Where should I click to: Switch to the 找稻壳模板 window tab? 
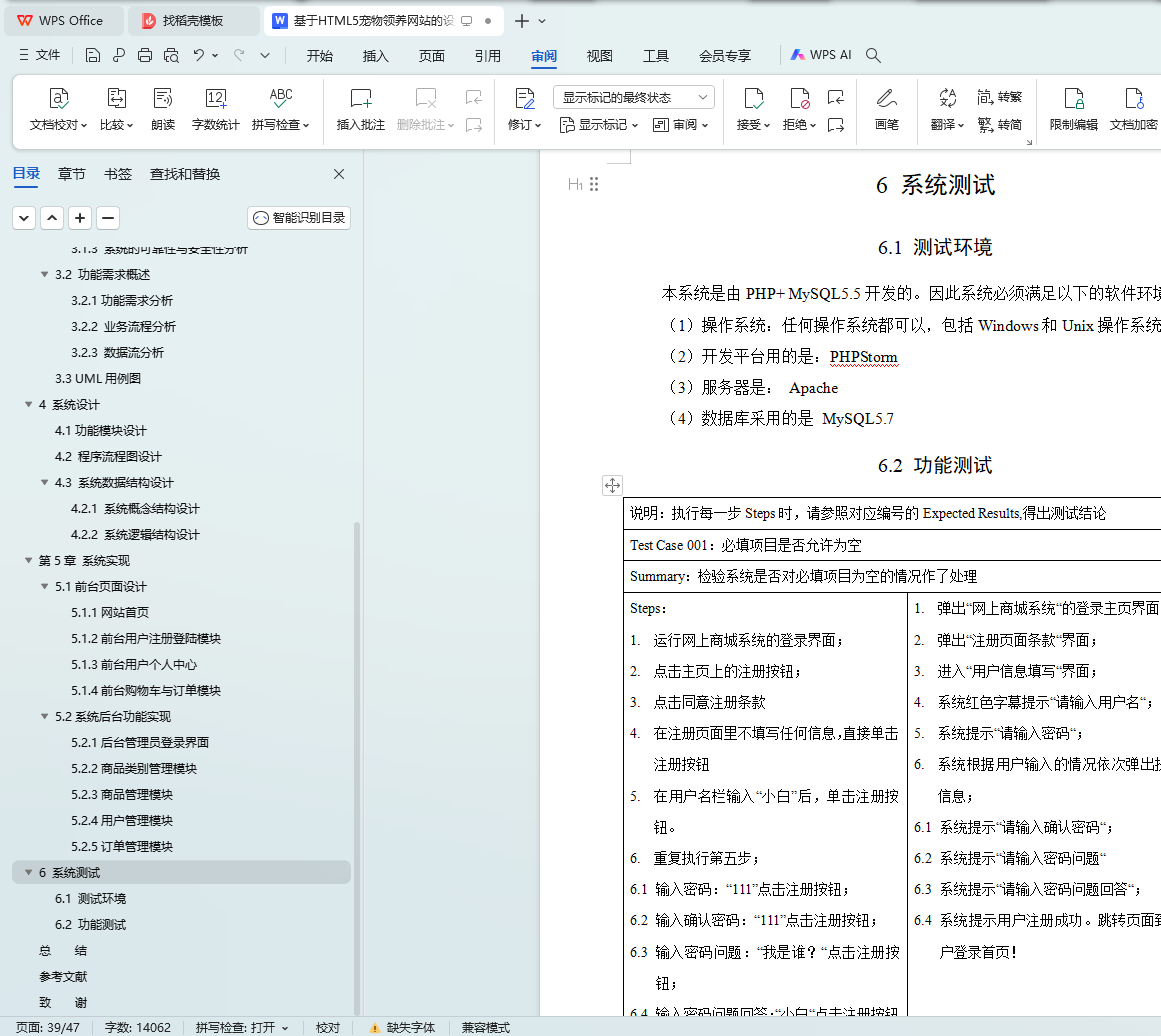click(x=193, y=21)
